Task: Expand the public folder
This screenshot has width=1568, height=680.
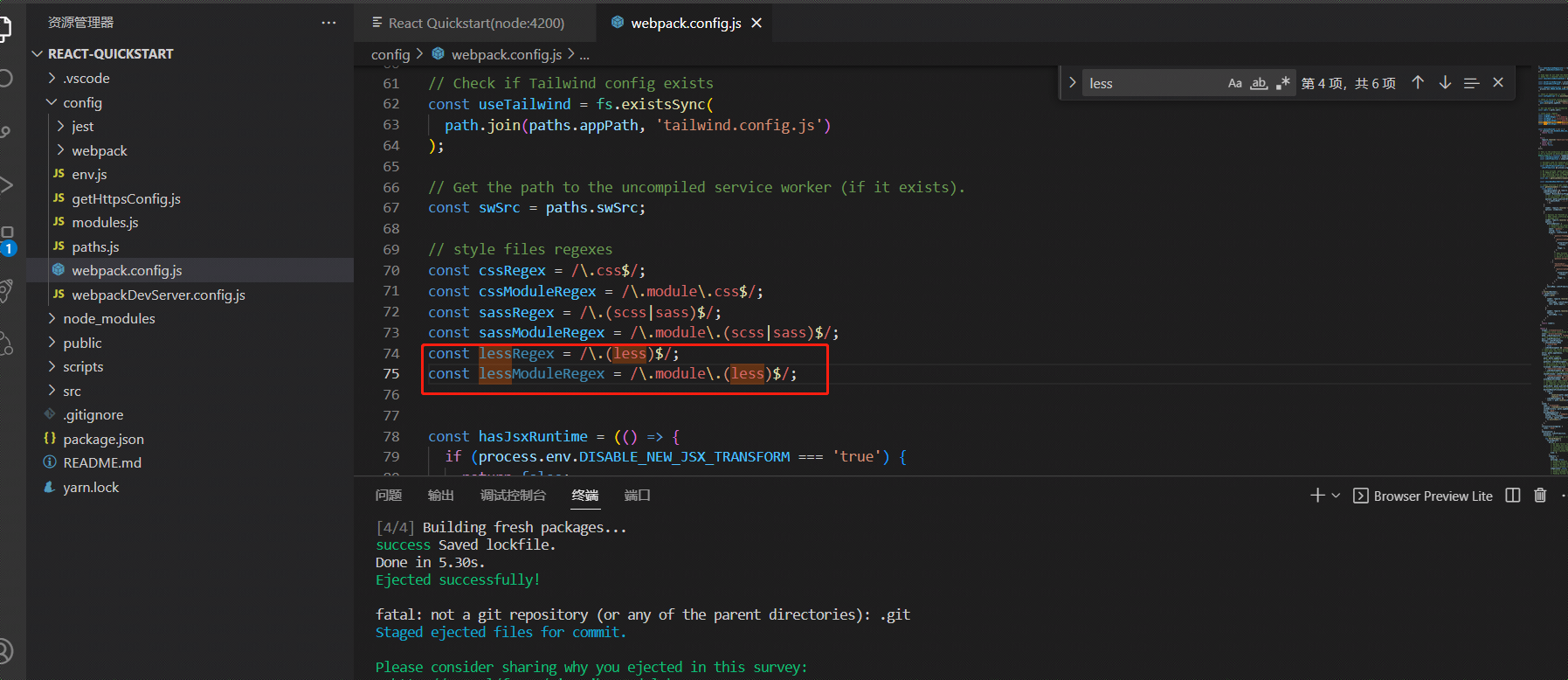Action: tap(190, 343)
